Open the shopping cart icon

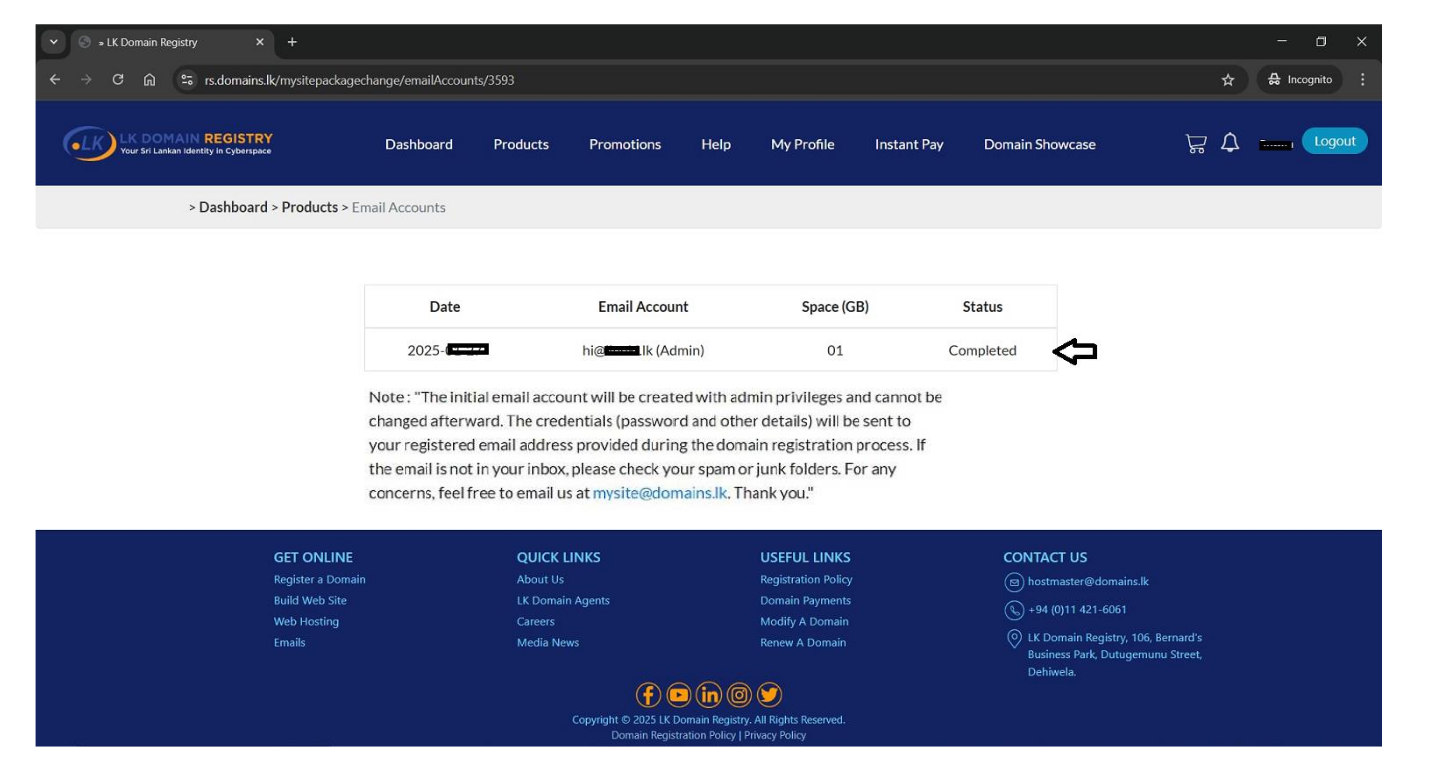tap(1196, 143)
